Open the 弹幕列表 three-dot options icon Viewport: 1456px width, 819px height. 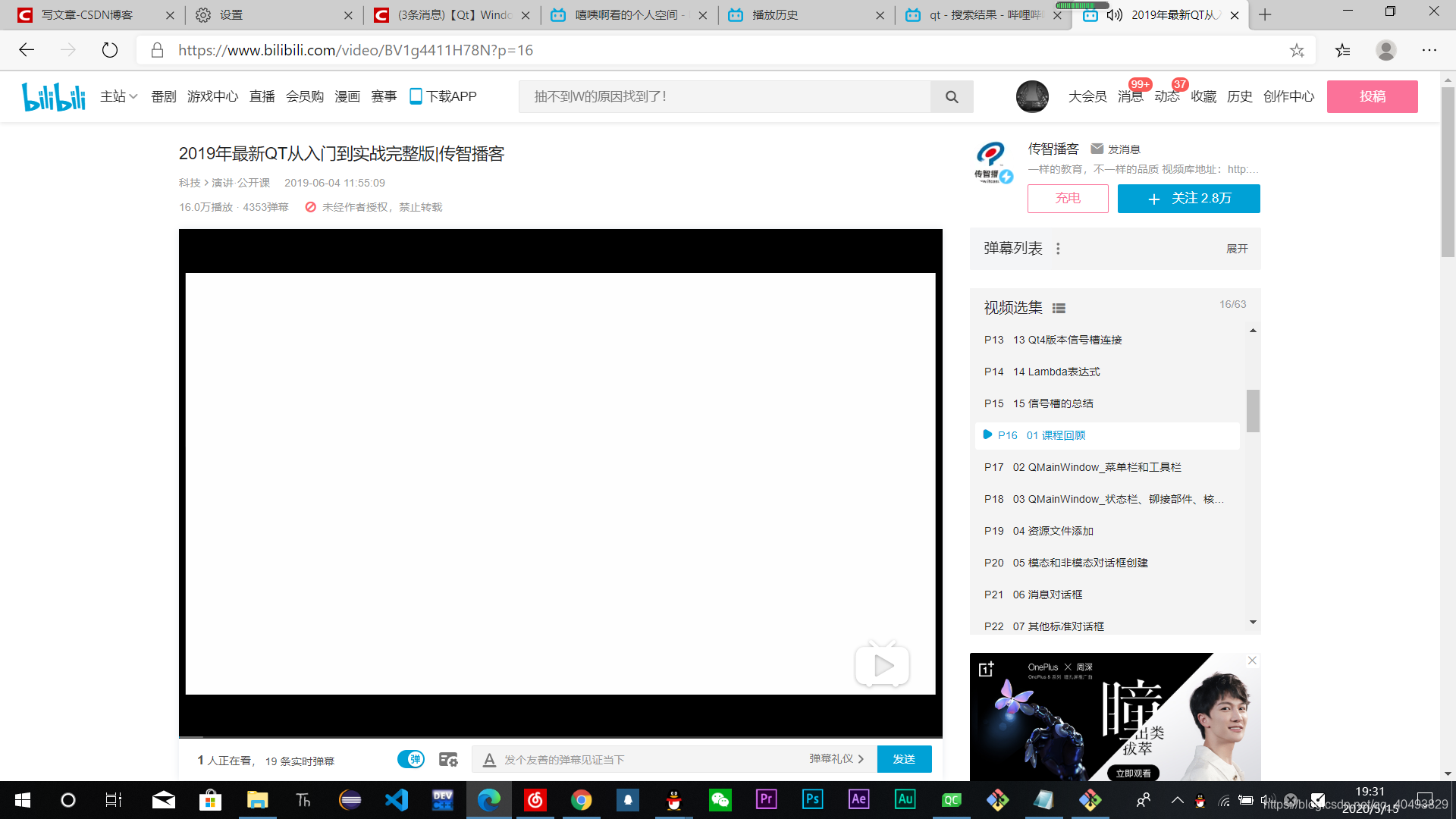[1057, 248]
